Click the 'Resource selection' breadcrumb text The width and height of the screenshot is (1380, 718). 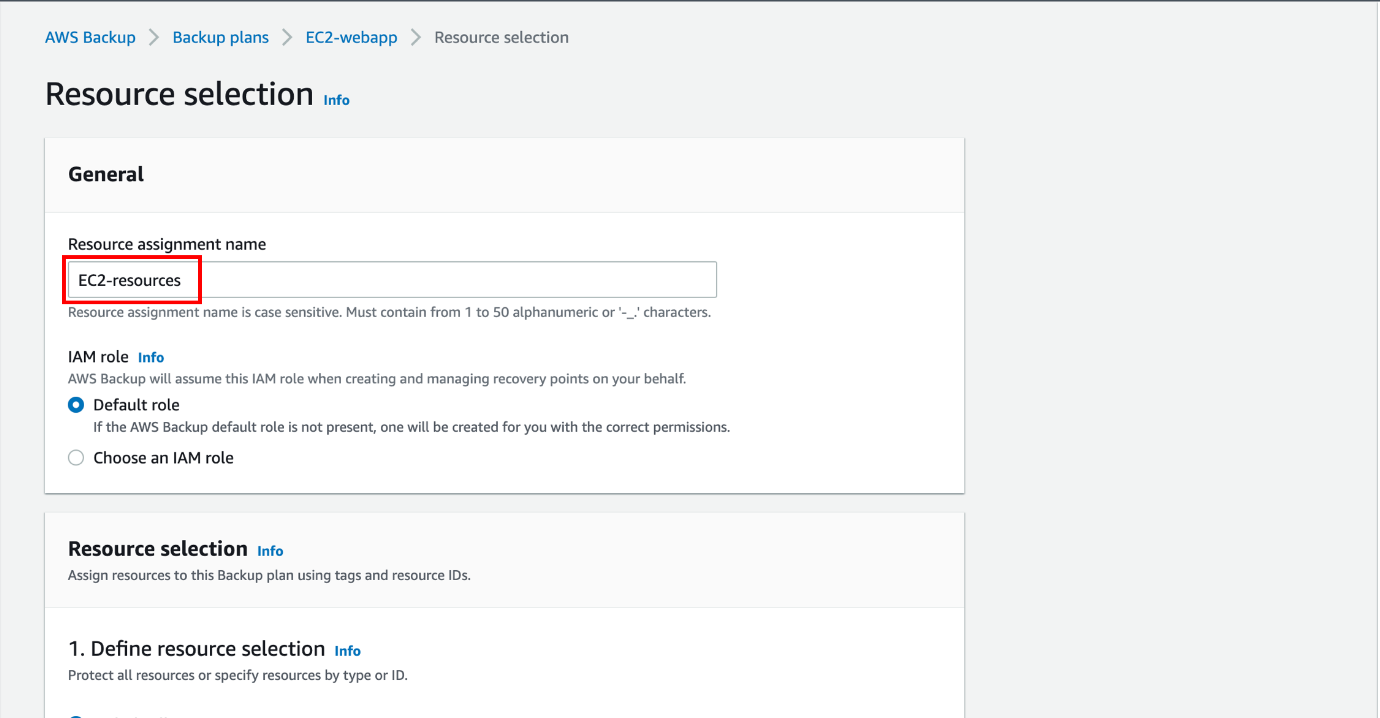[501, 37]
